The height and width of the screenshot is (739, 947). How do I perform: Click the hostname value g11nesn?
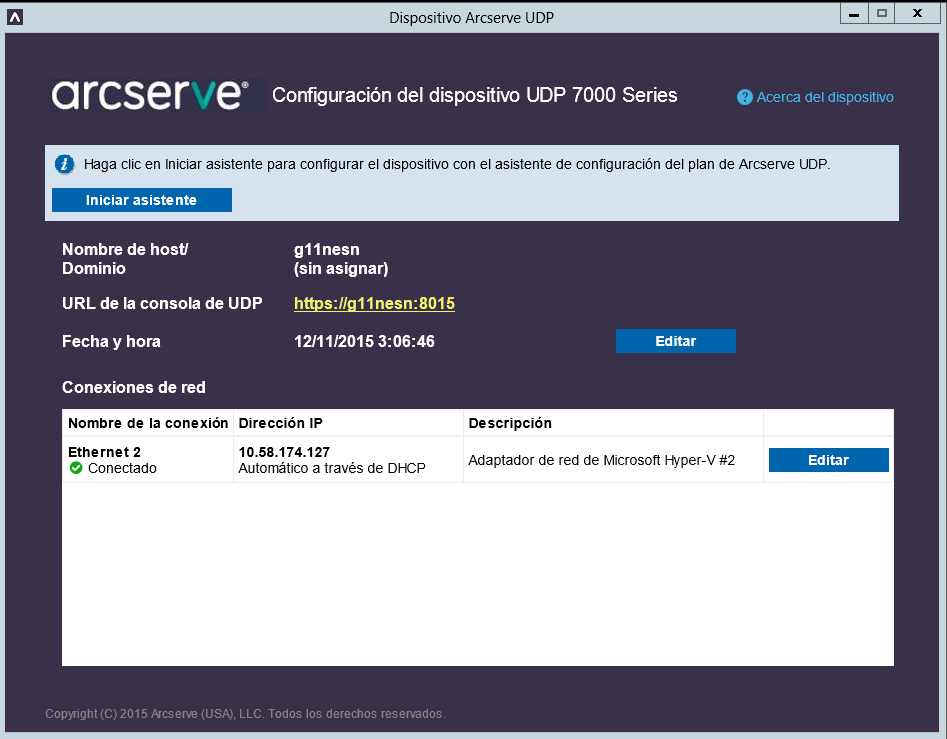pyautogui.click(x=327, y=249)
